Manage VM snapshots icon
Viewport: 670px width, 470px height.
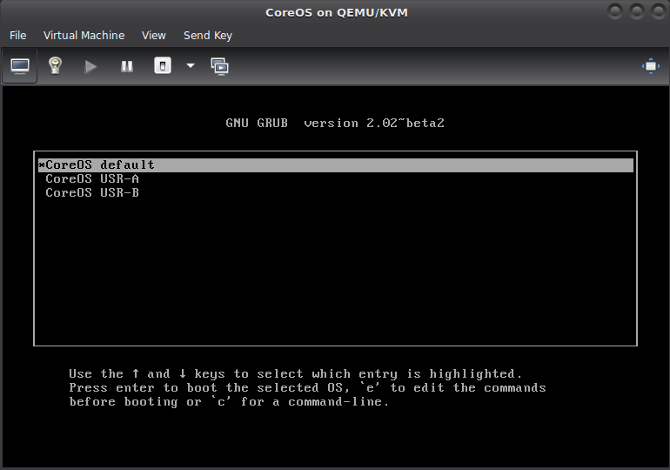(x=220, y=67)
